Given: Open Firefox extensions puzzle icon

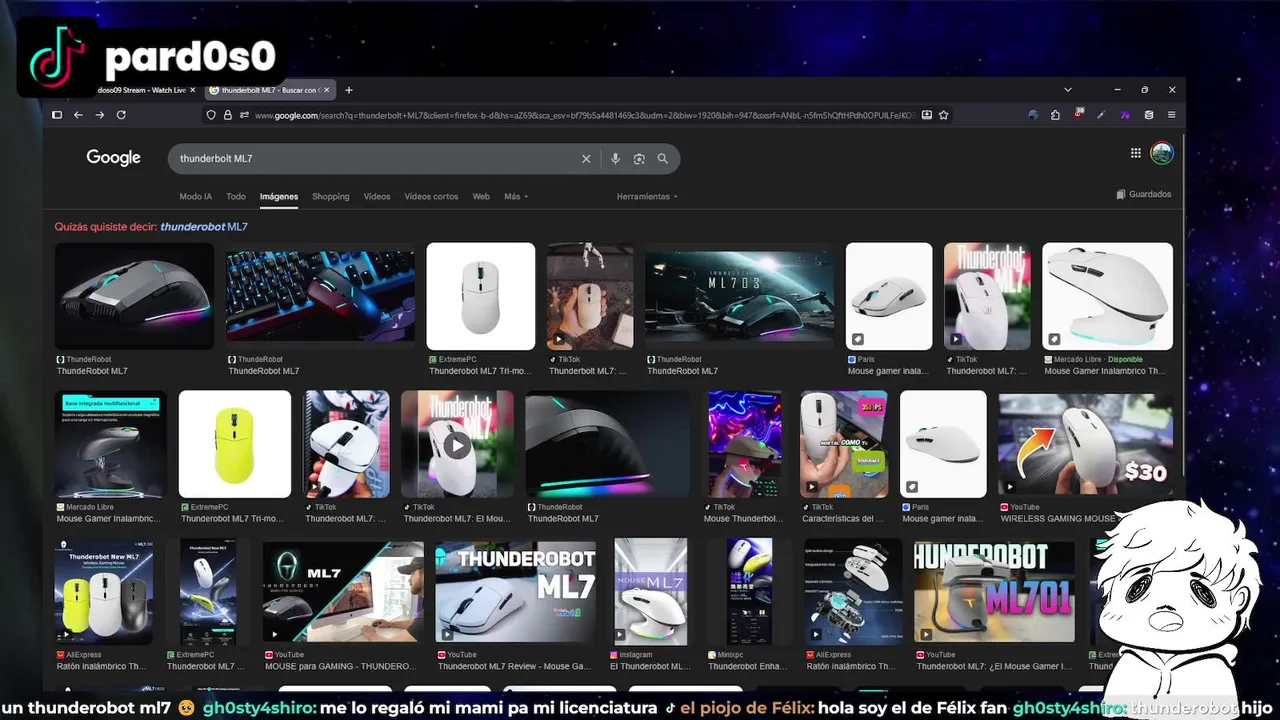Looking at the screenshot, I should click(x=1055, y=115).
